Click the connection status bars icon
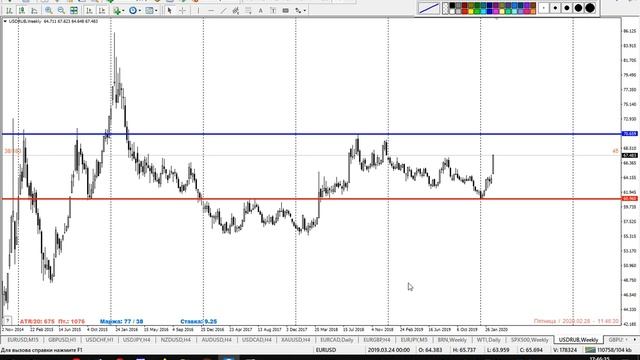 [x=590, y=350]
